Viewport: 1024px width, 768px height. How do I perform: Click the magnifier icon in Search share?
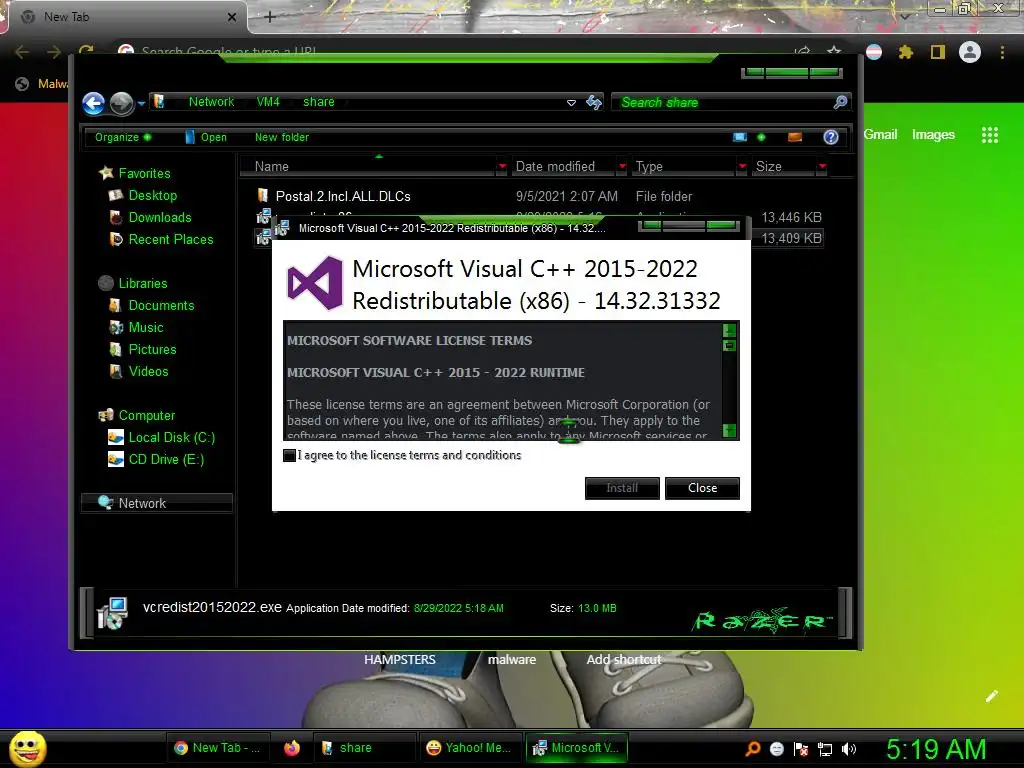click(x=840, y=102)
